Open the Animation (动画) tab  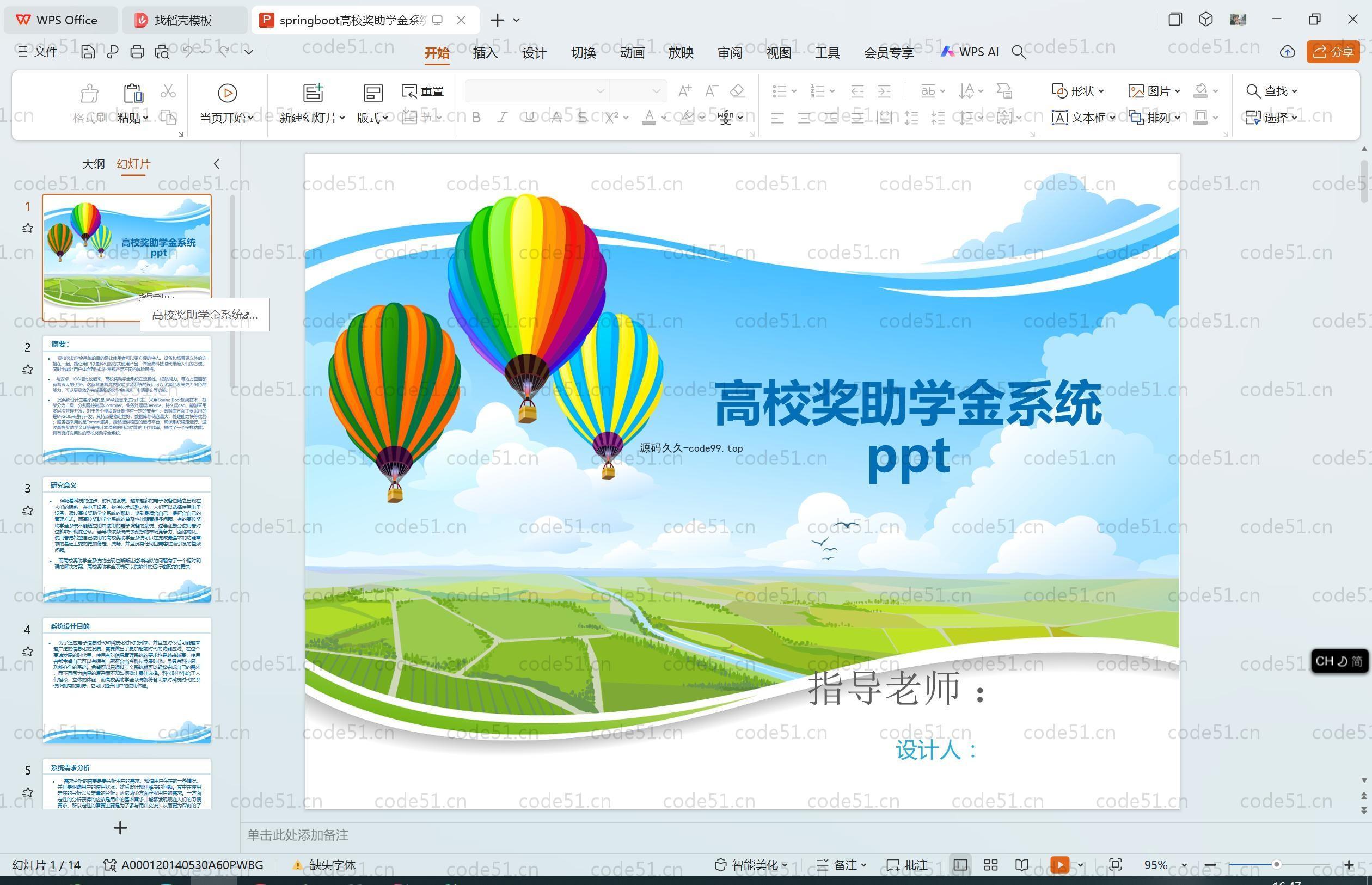point(632,52)
